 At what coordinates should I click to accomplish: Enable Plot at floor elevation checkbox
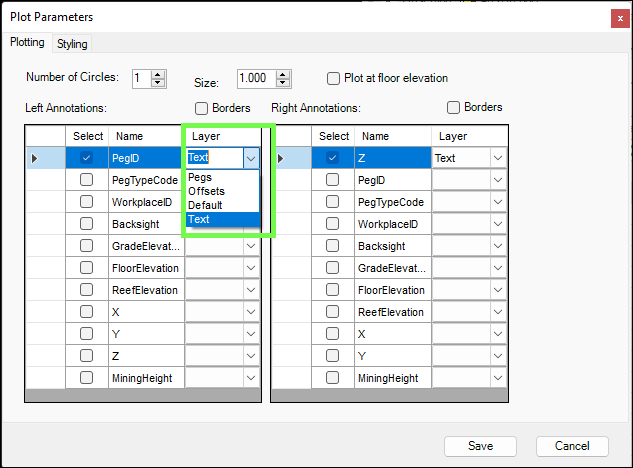pos(335,78)
